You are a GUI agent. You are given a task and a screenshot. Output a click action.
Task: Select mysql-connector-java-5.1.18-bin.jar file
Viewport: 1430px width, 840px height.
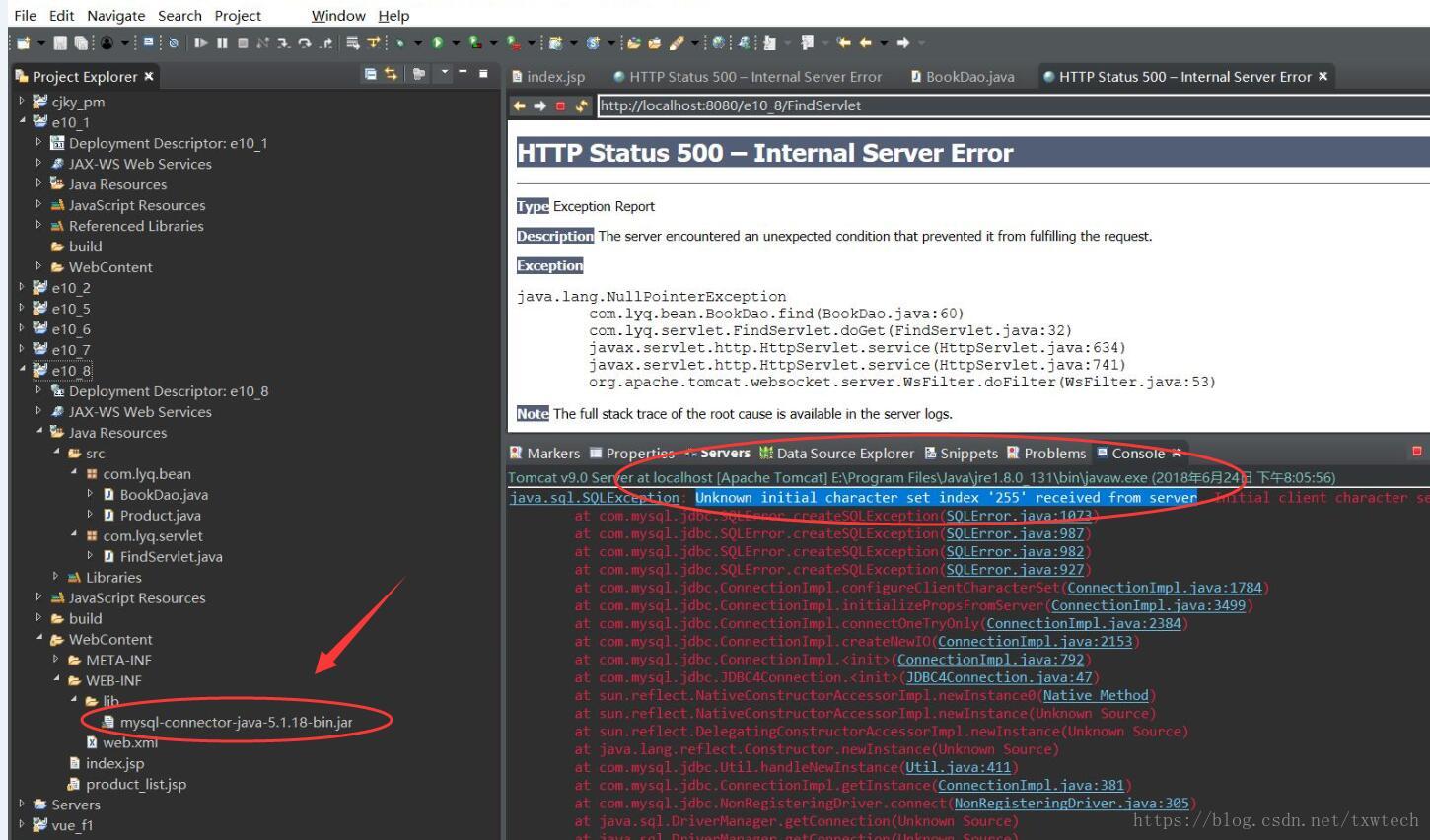click(227, 722)
